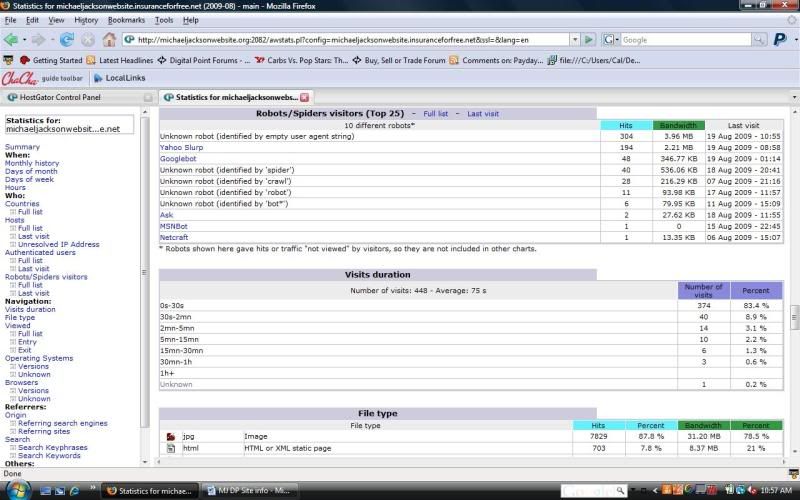800x500 pixels.
Task: Click the Forward navigation arrow
Action: tap(38, 39)
